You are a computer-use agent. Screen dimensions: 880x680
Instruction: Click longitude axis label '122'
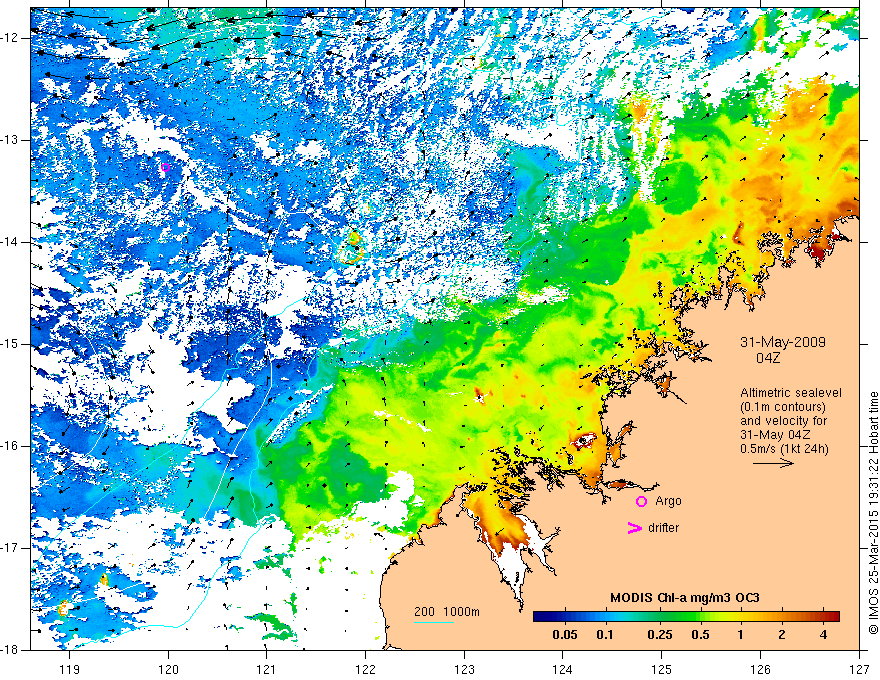coord(365,669)
